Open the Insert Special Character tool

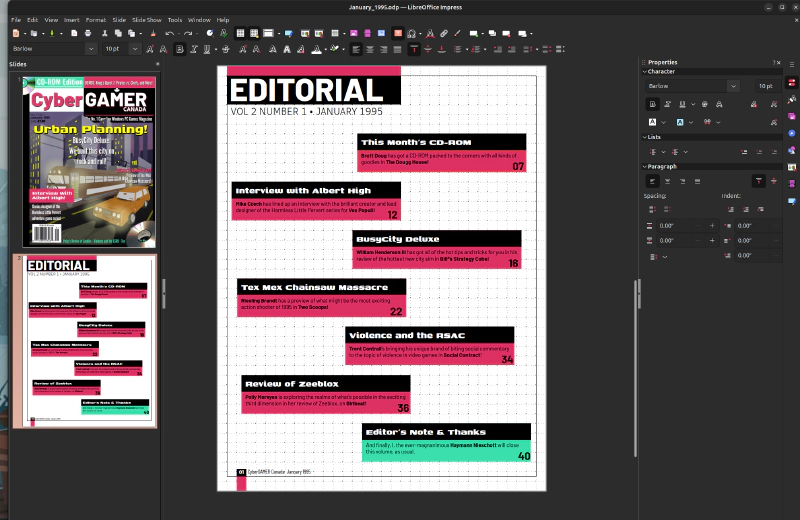click(x=412, y=33)
